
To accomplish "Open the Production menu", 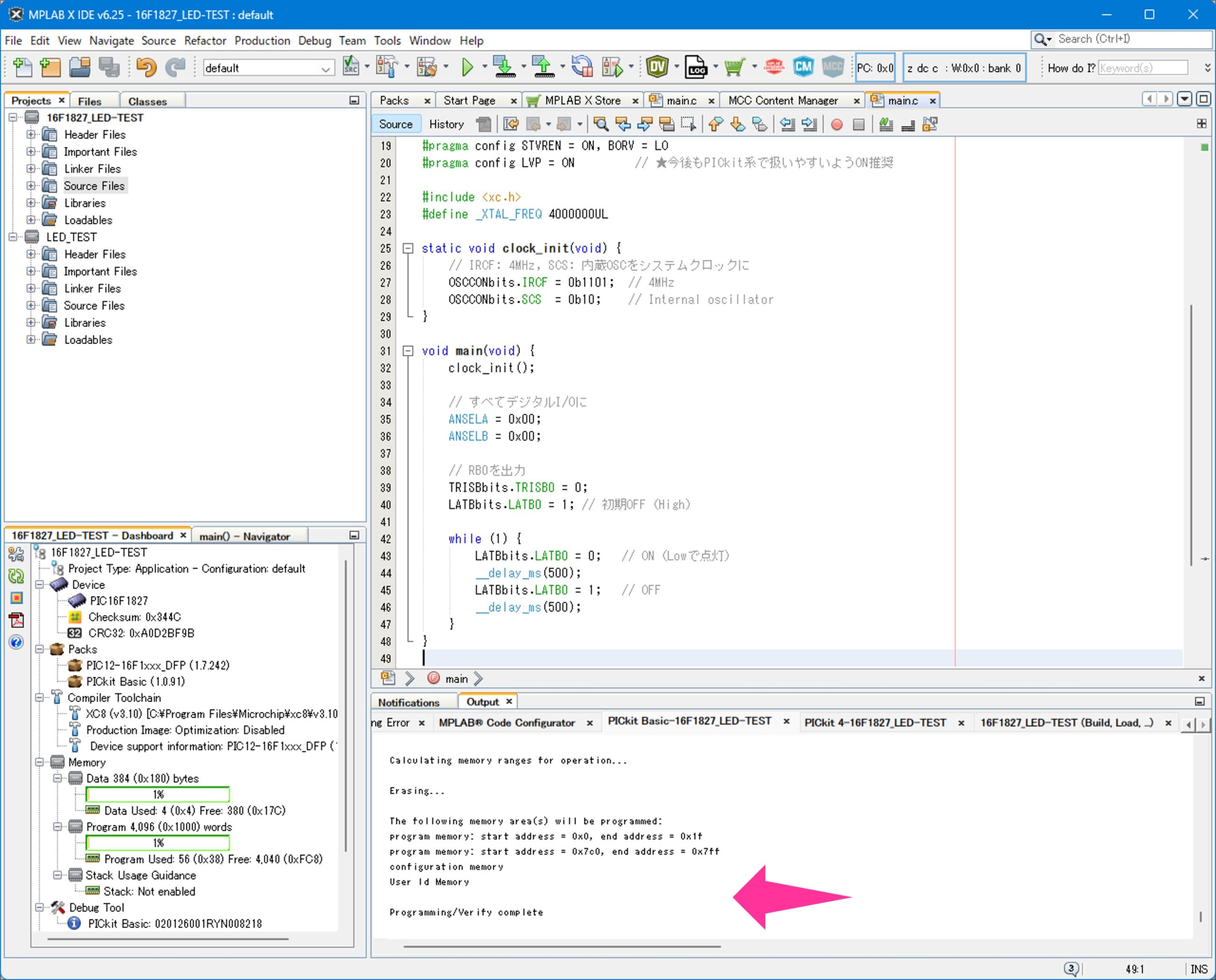I will pyautogui.click(x=262, y=41).
